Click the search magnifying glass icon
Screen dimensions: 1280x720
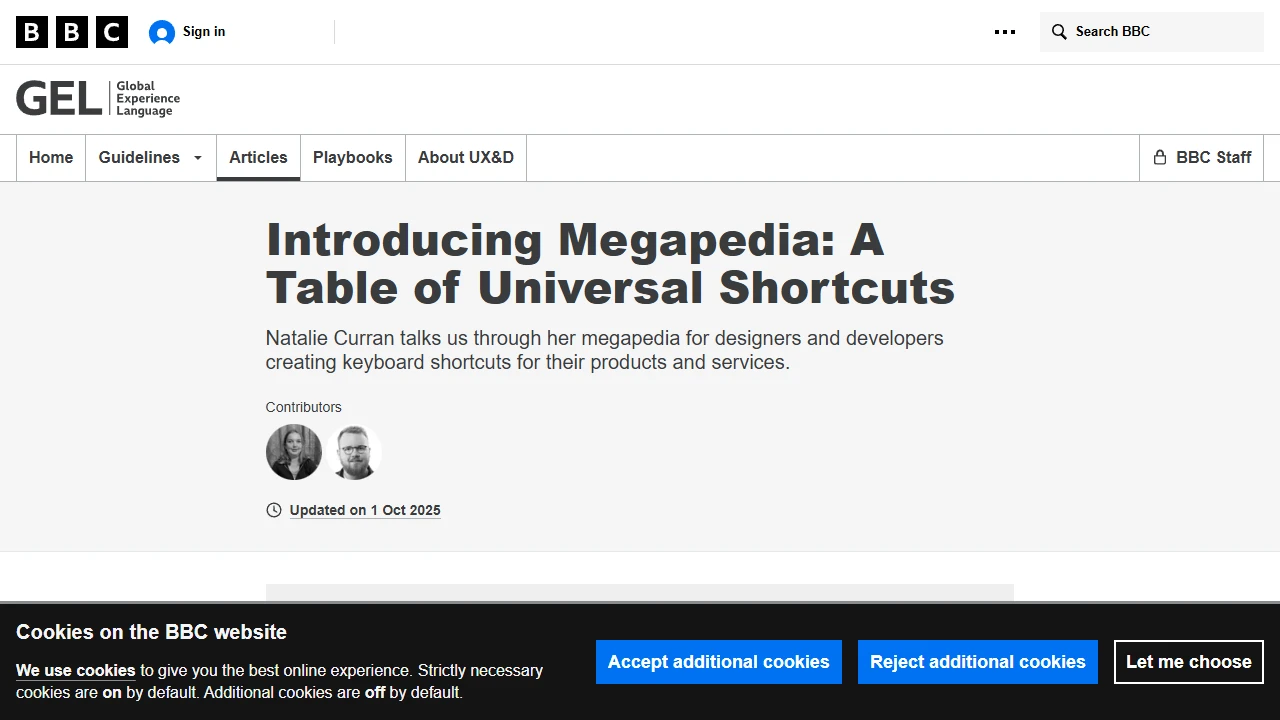[x=1058, y=31]
